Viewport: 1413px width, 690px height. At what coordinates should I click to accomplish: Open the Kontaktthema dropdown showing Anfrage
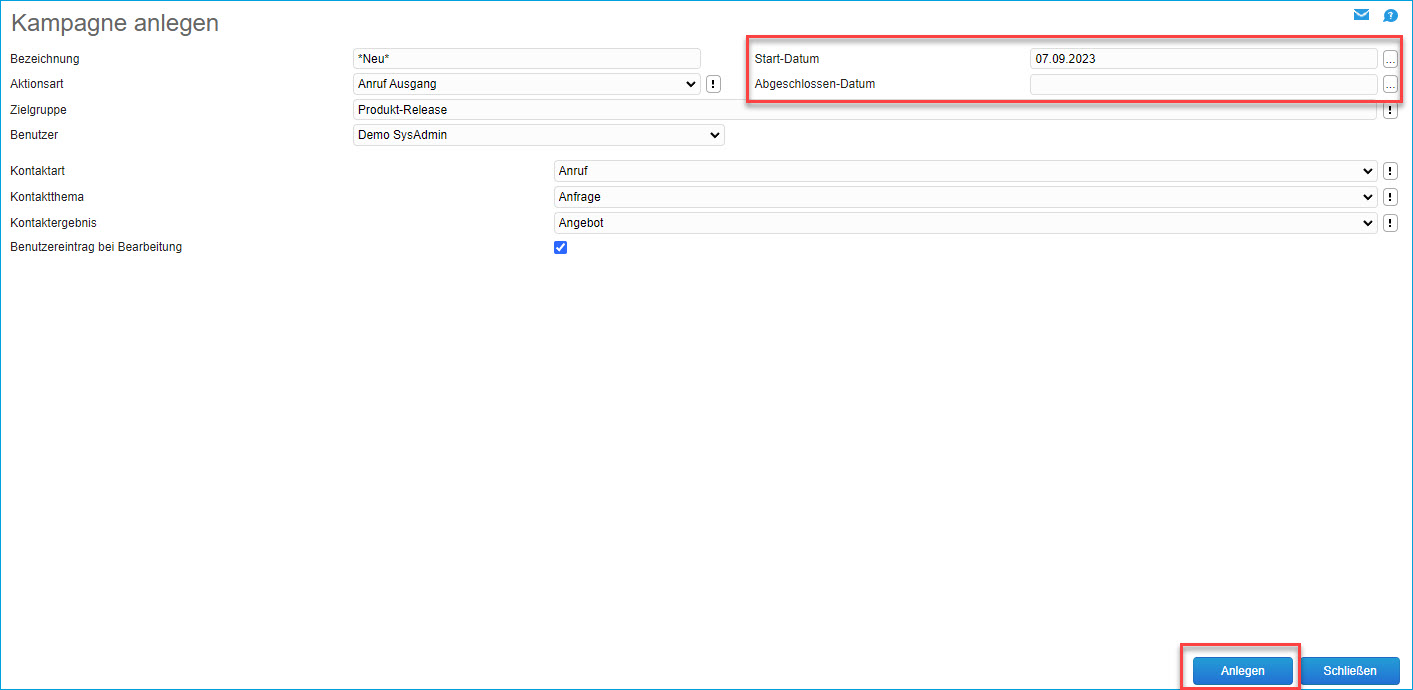point(965,197)
